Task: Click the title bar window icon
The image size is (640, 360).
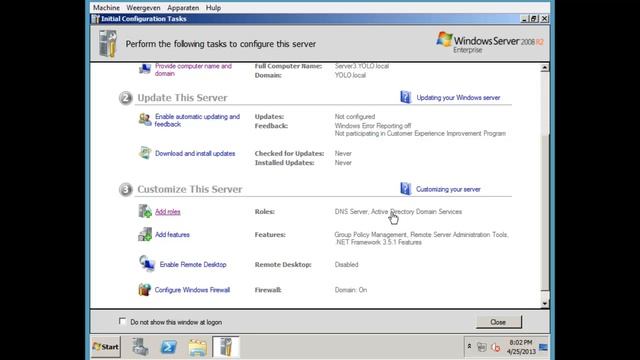Action: click(x=96, y=19)
